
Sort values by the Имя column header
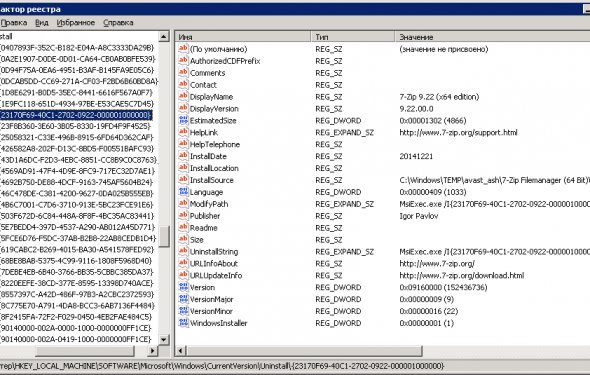(243, 37)
